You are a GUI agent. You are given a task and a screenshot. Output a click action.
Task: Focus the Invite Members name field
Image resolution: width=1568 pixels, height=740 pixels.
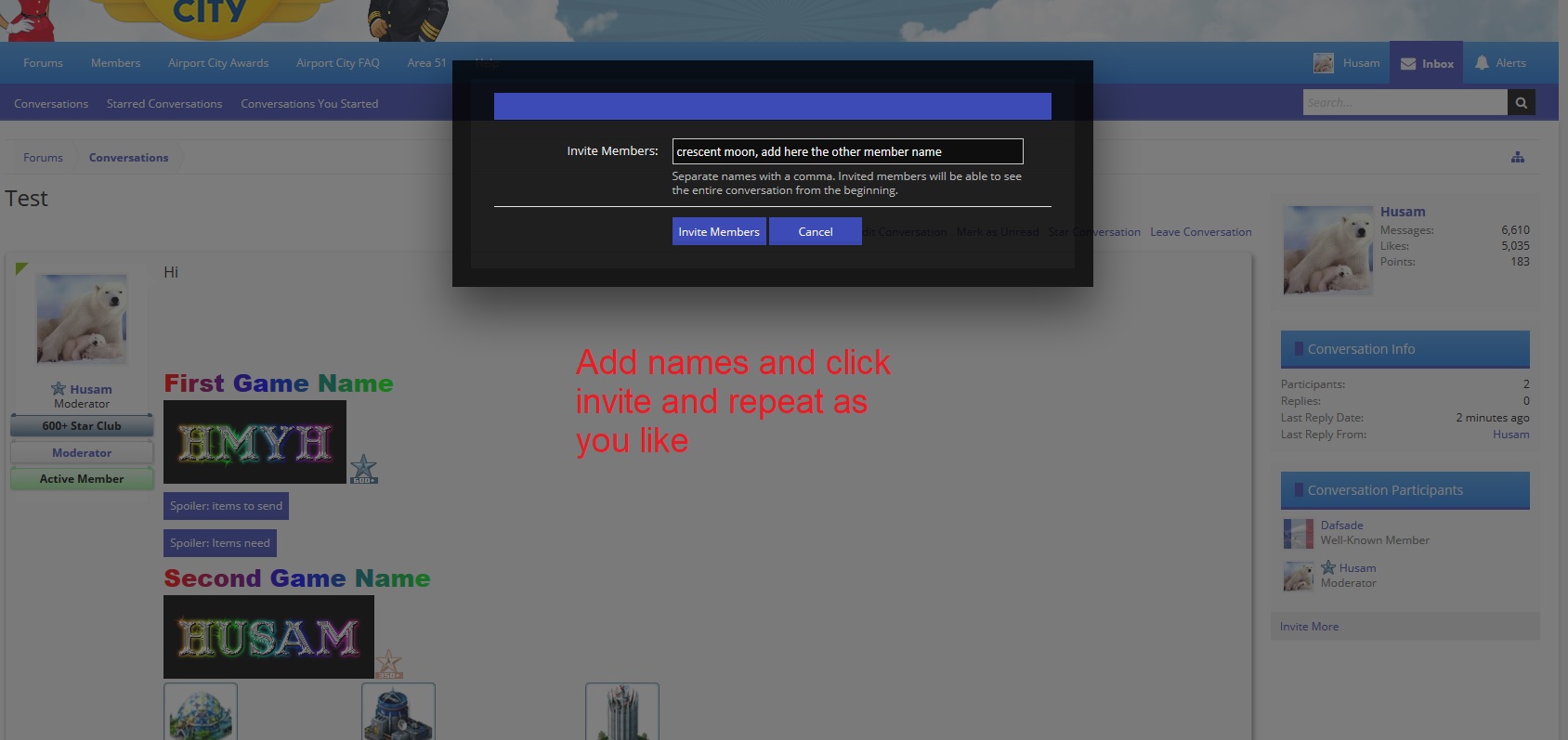click(847, 151)
